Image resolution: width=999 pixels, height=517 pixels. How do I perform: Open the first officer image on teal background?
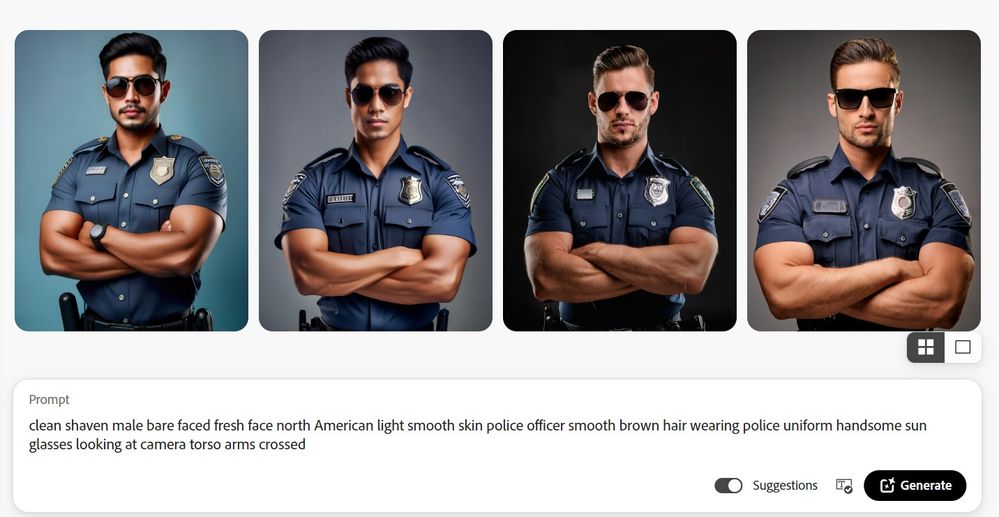click(x=131, y=180)
